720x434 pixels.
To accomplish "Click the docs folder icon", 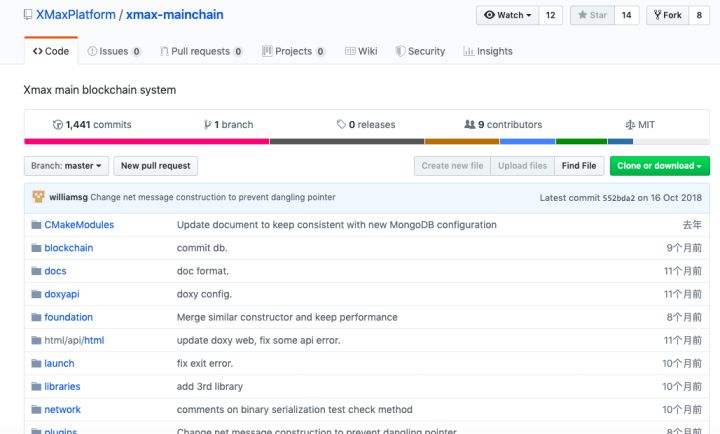I will coord(36,271).
